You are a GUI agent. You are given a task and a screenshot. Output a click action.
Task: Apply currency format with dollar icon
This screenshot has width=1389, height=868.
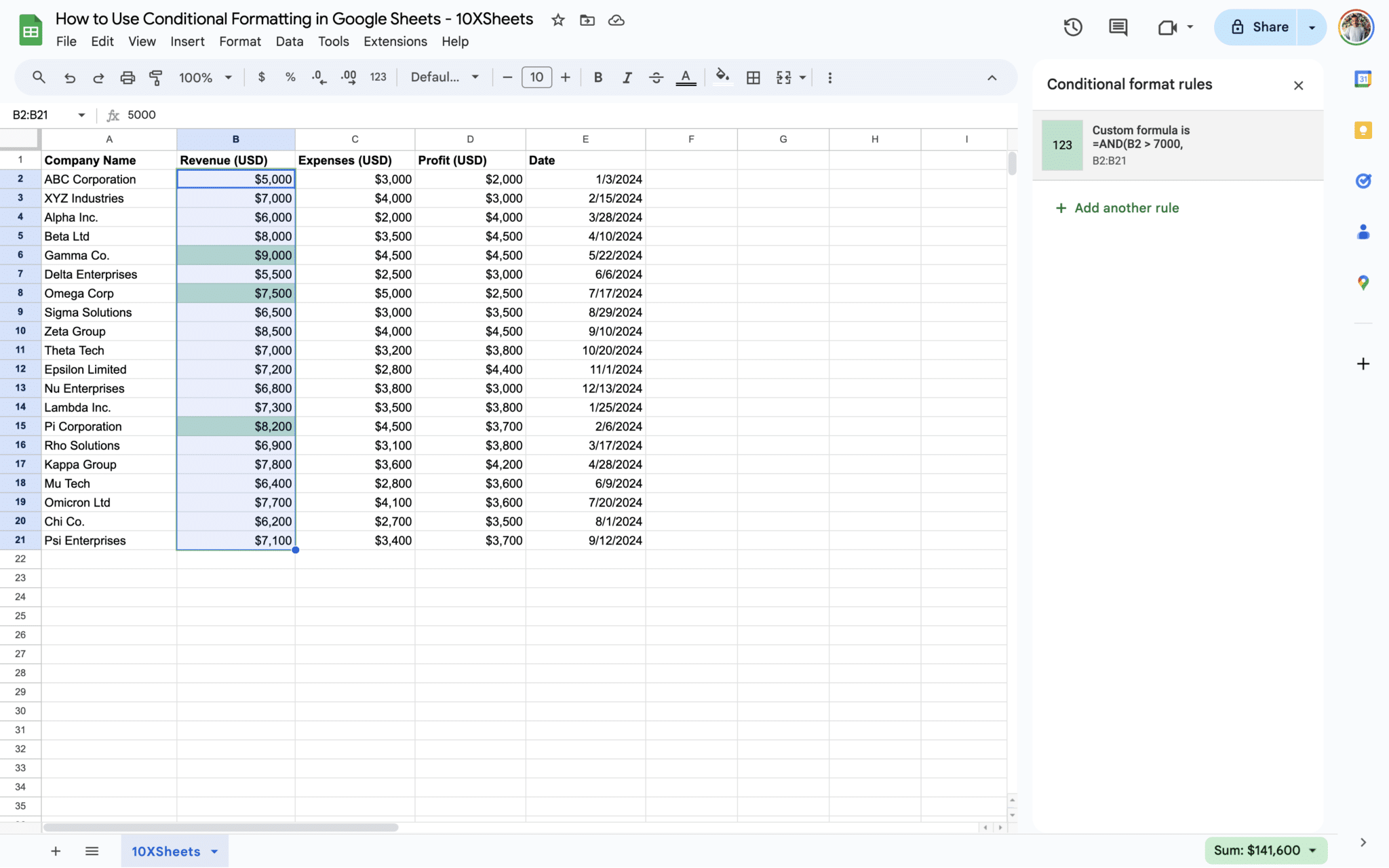[262, 77]
